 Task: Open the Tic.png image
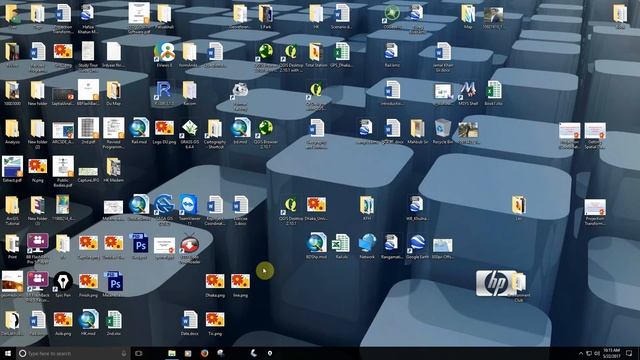pyautogui.click(x=215, y=321)
